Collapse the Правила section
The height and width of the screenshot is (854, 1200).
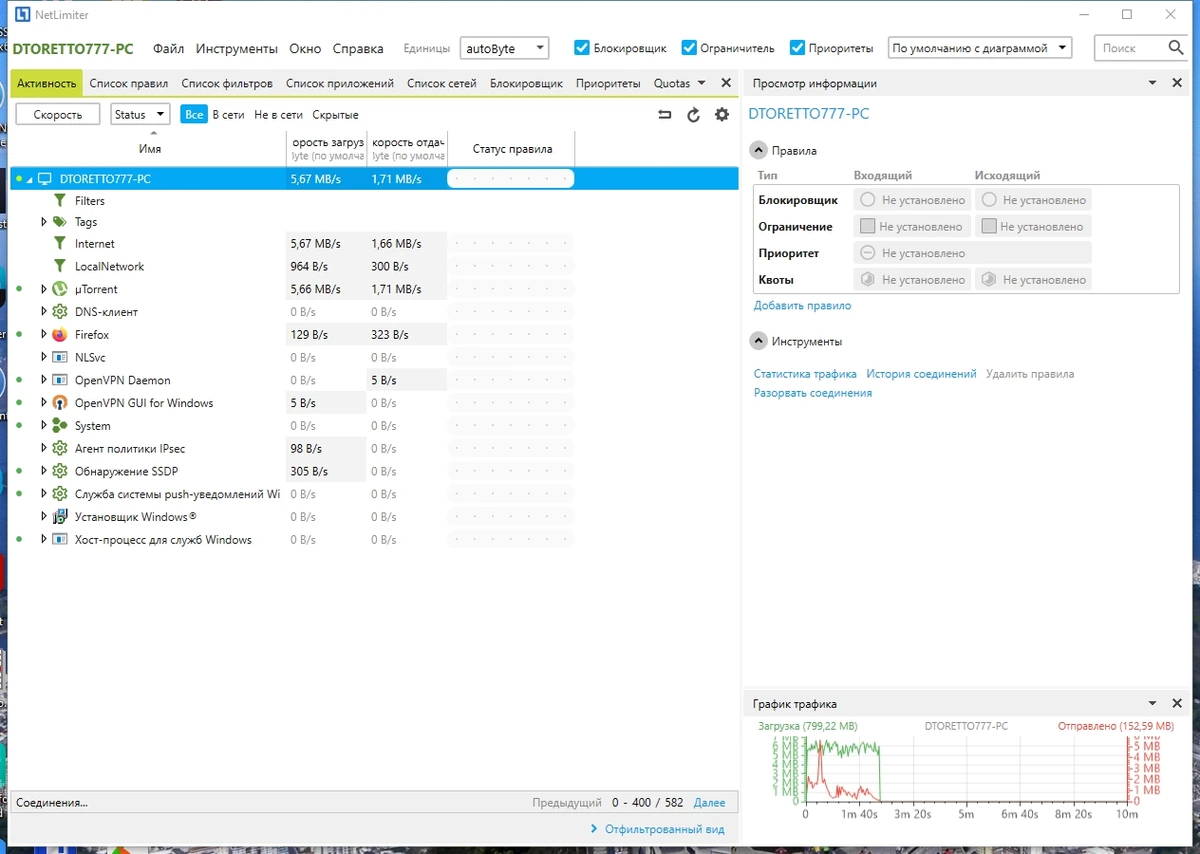(x=758, y=151)
